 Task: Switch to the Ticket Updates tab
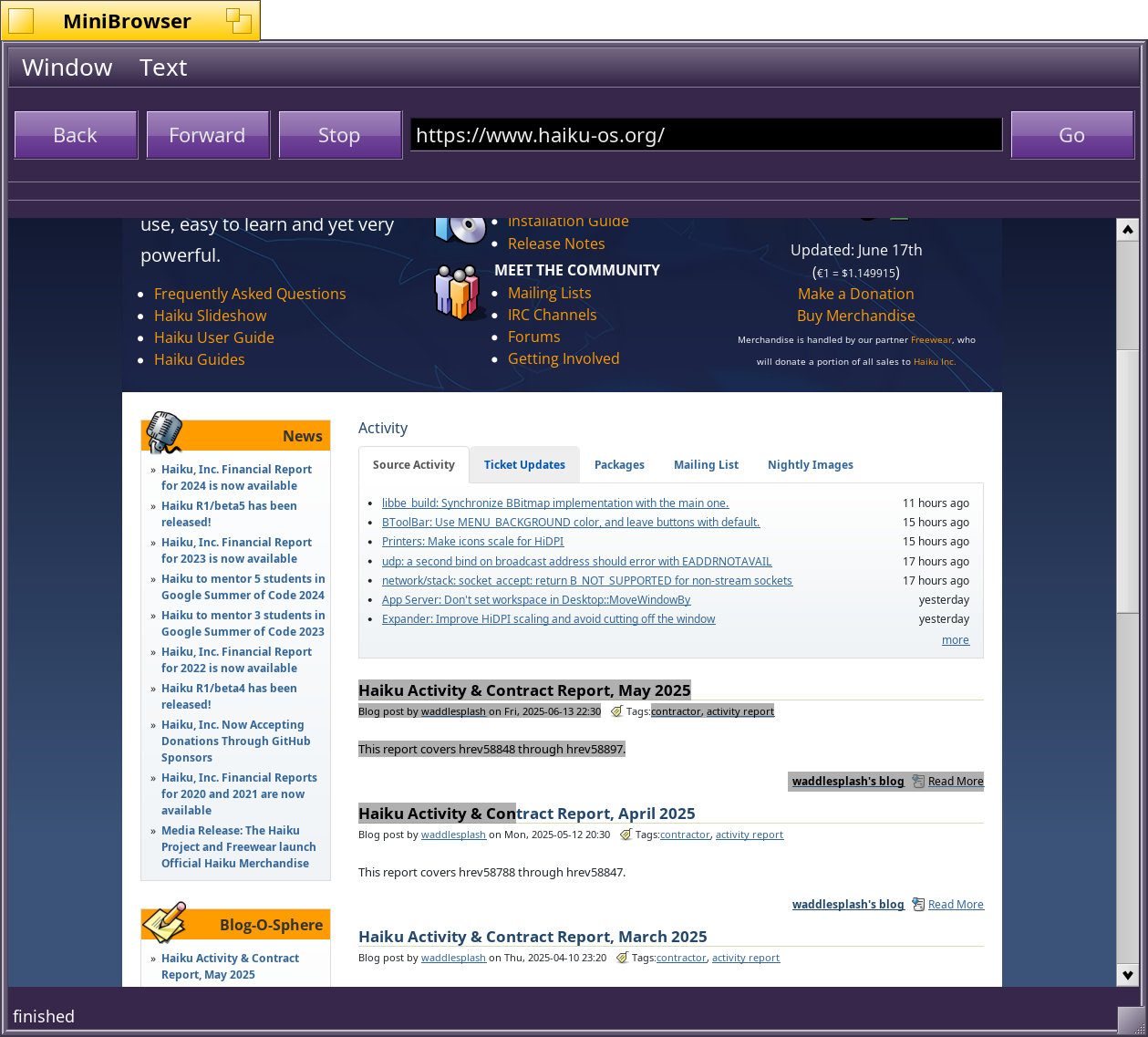pyautogui.click(x=524, y=464)
